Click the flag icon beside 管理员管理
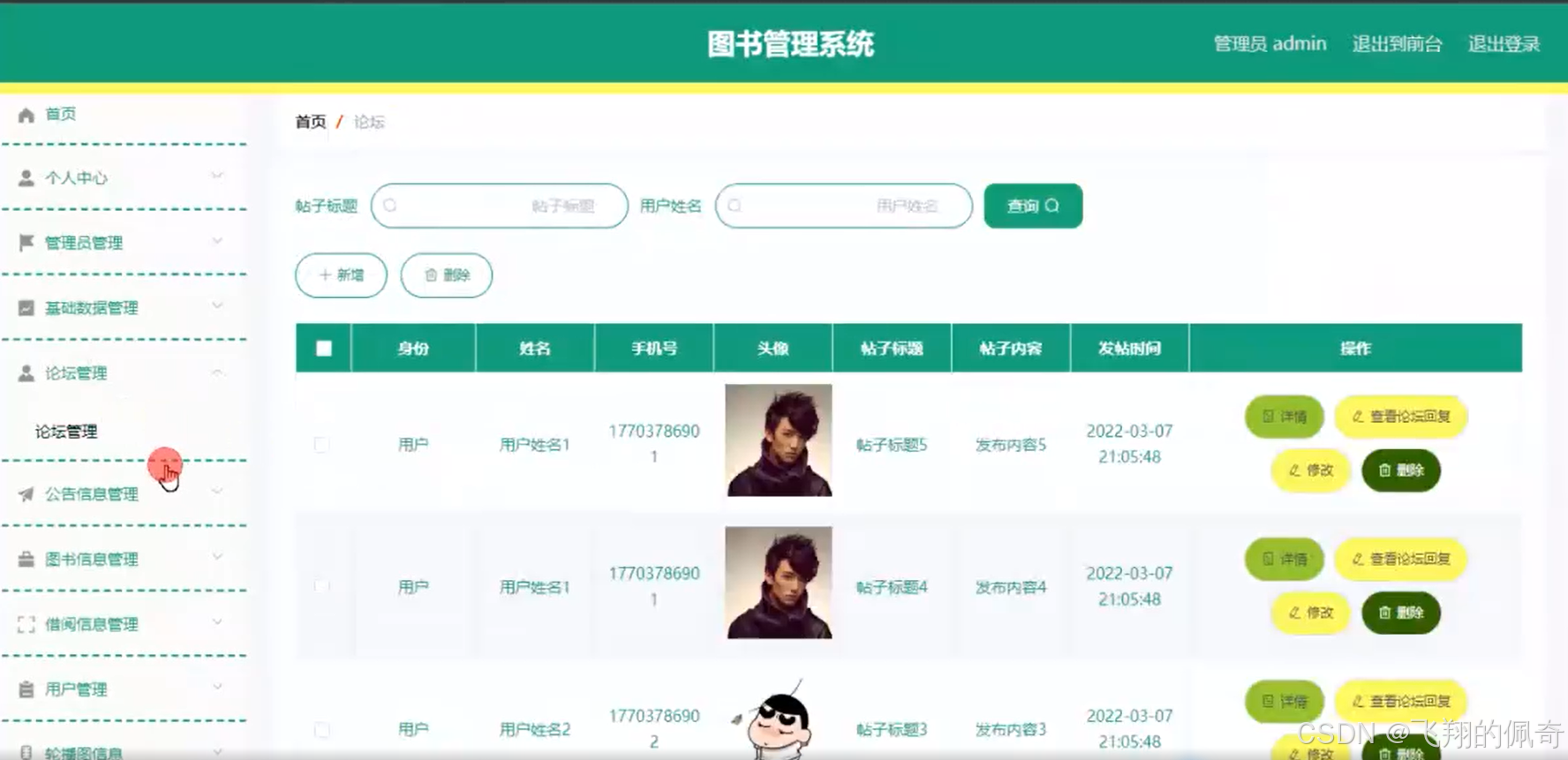The width and height of the screenshot is (1568, 760). (x=26, y=243)
